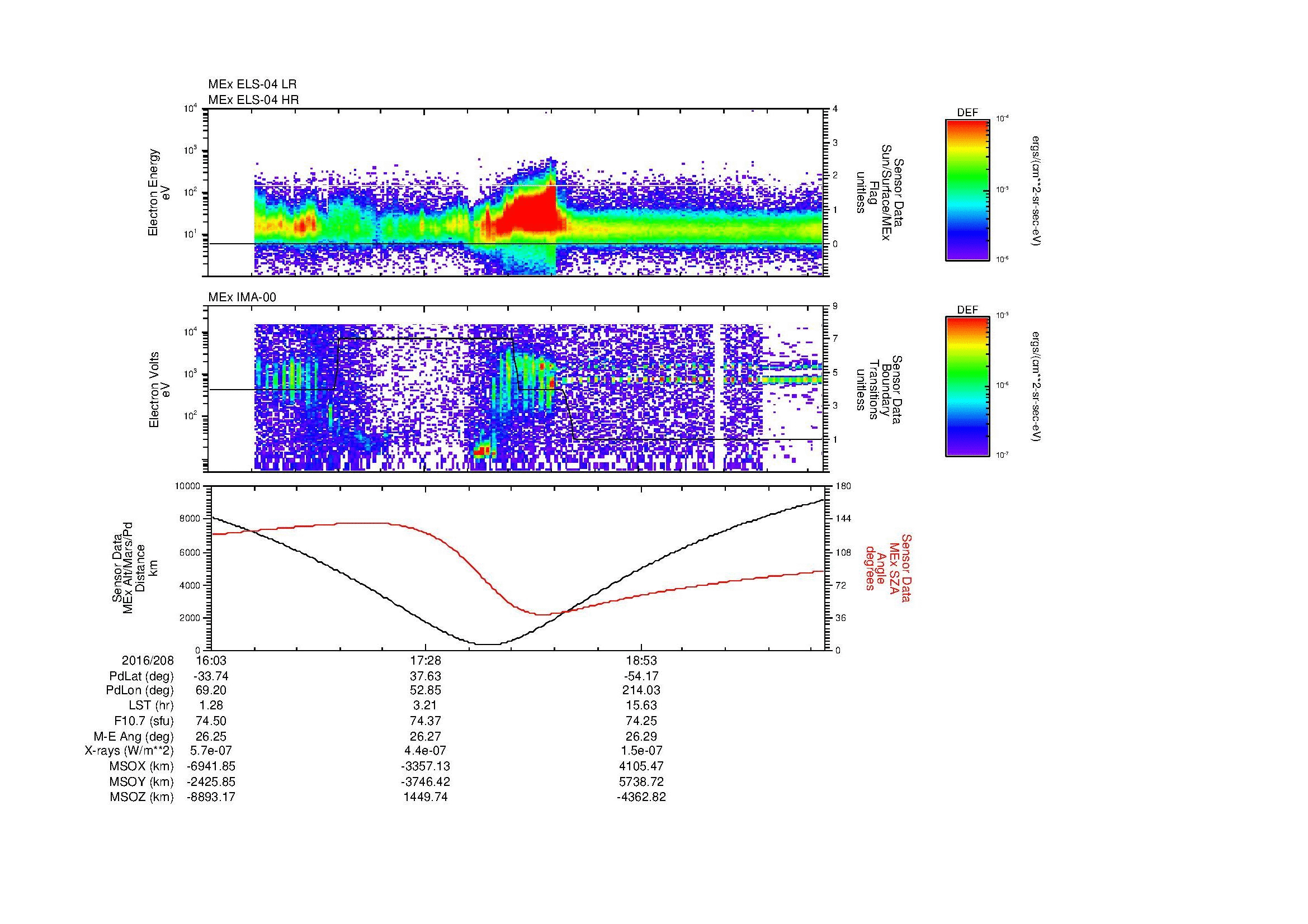The width and height of the screenshot is (1308, 924).
Task: Click the PdLat value -54.17
Action: (641, 676)
